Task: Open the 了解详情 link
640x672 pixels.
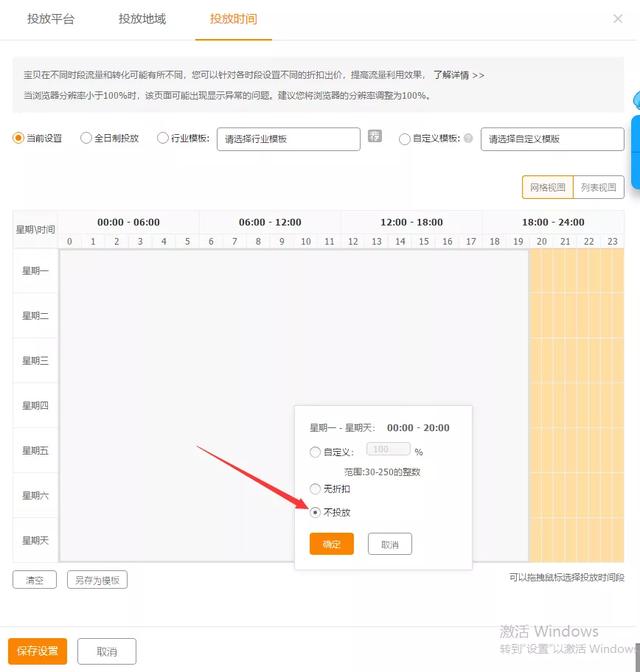Action: click(x=458, y=75)
